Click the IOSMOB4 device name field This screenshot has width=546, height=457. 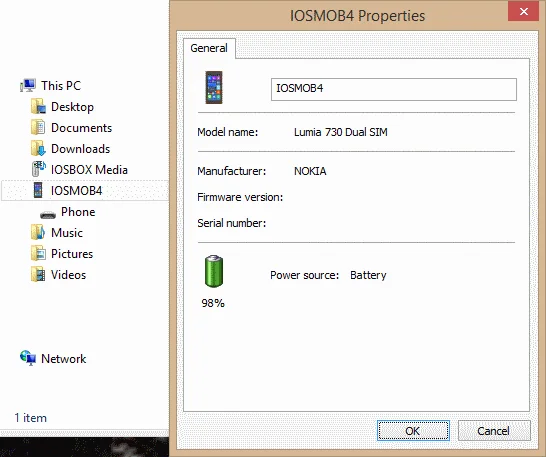tap(394, 89)
